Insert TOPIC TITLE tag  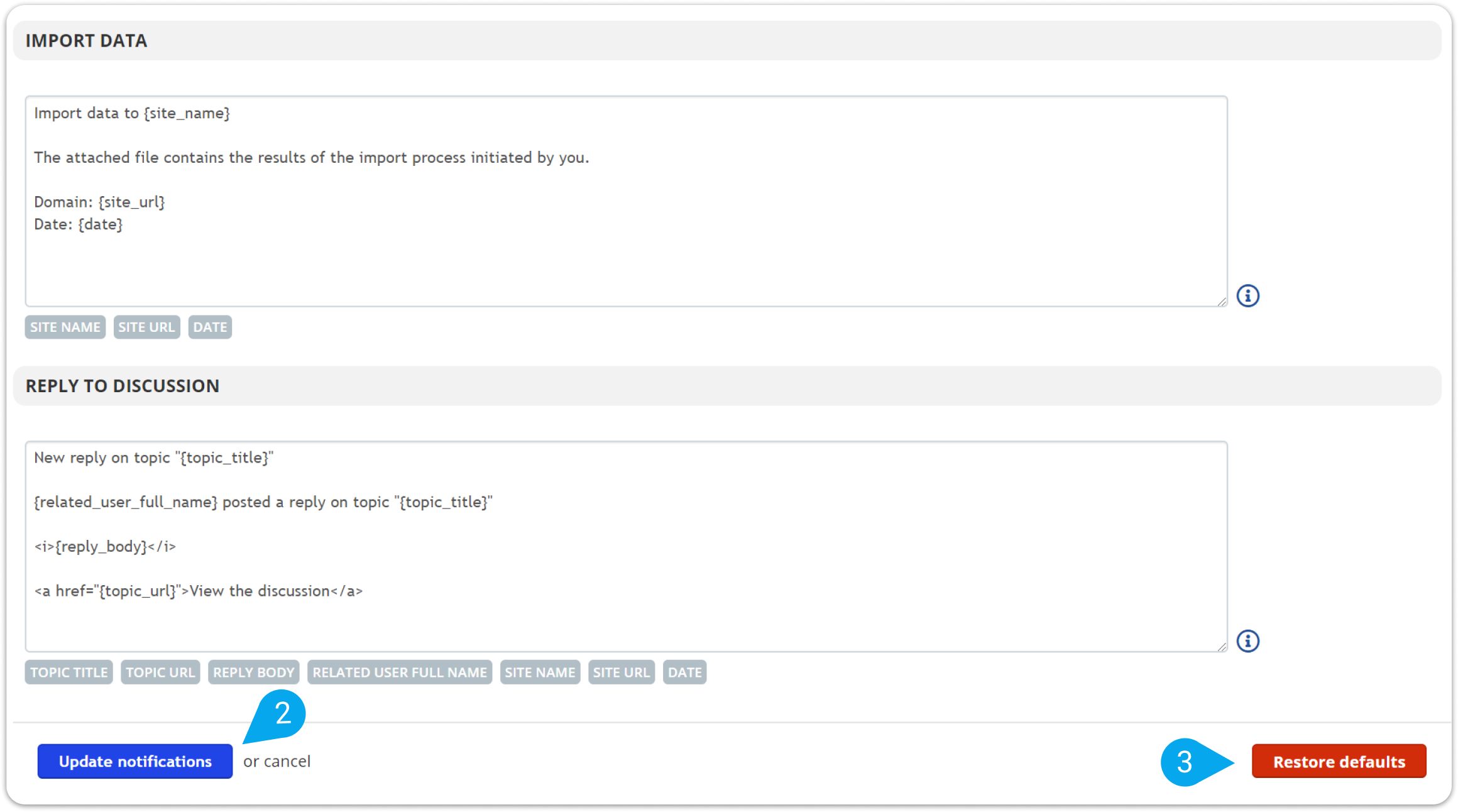69,672
